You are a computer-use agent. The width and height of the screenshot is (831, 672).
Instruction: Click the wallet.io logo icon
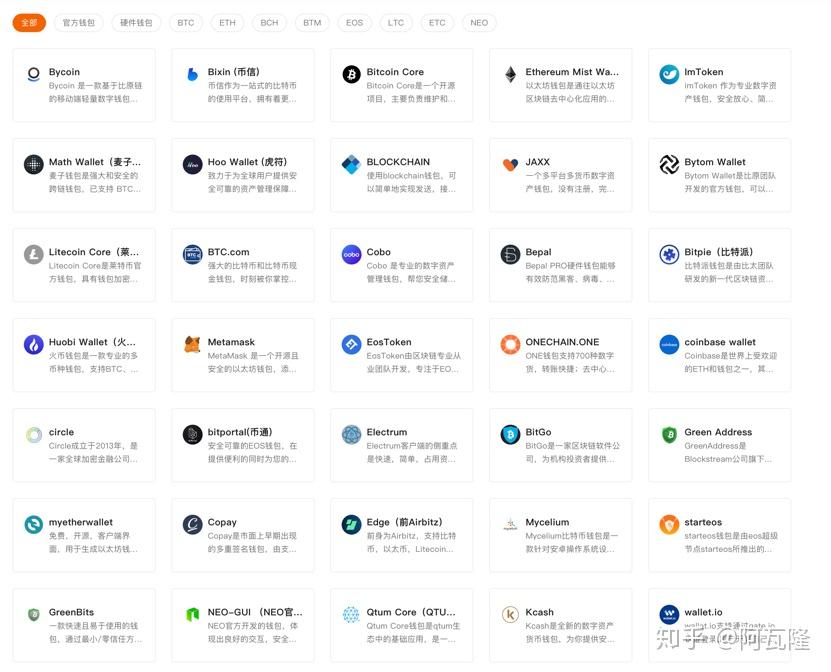pos(669,615)
